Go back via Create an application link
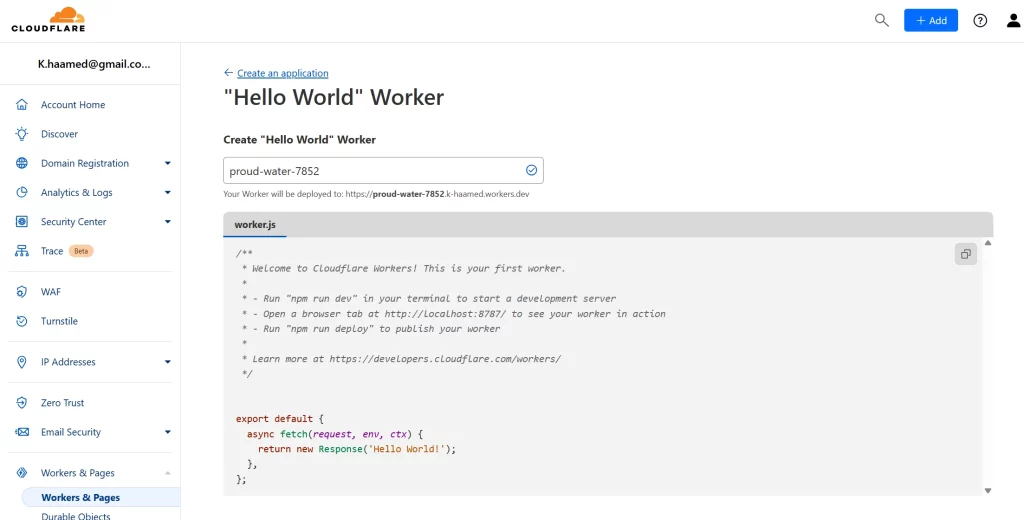The image size is (1024, 520). pyautogui.click(x=282, y=73)
